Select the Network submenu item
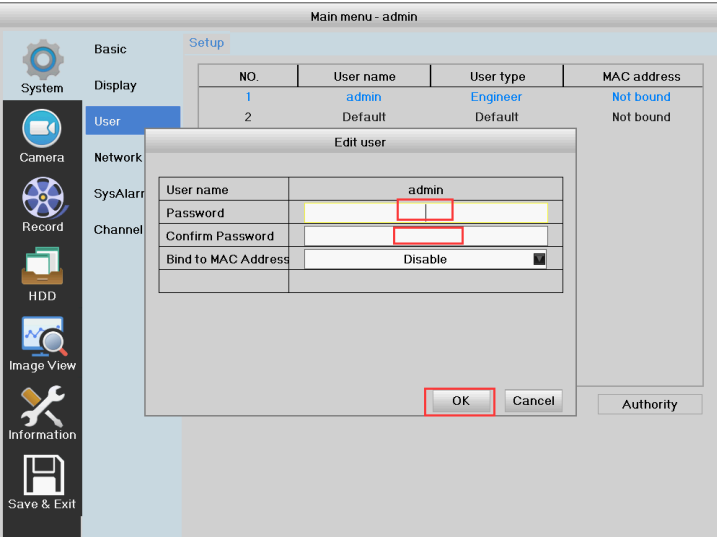 coord(118,157)
